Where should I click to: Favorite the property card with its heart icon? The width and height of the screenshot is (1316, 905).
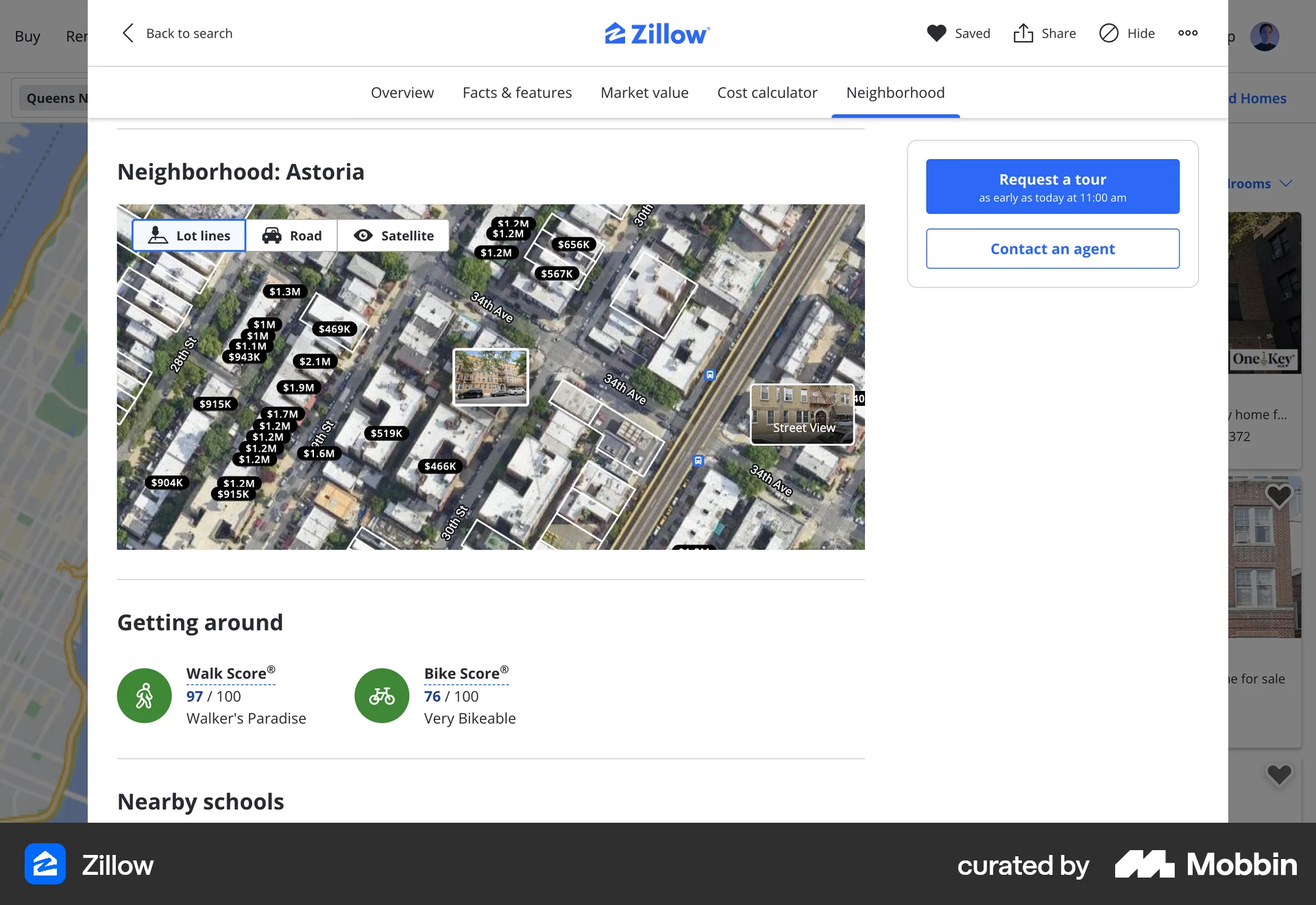tap(1278, 495)
